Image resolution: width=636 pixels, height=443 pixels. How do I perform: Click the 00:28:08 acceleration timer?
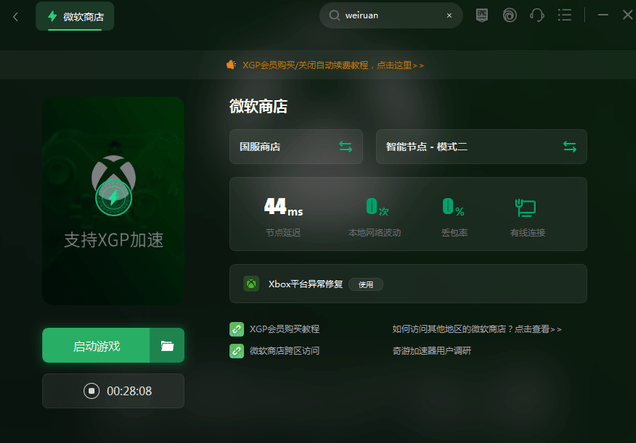129,391
